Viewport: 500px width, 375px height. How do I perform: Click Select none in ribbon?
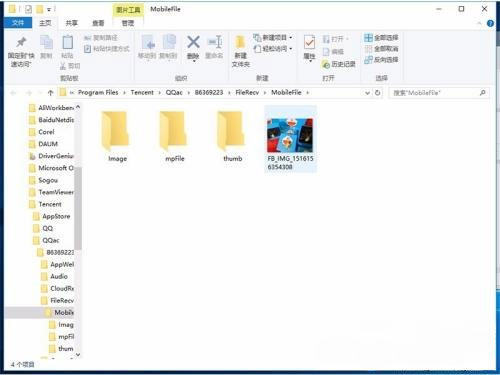[381, 49]
